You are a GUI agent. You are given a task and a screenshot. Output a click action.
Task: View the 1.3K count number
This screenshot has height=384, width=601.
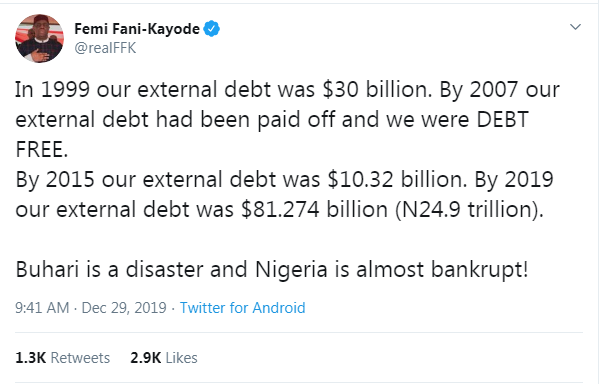point(30,358)
